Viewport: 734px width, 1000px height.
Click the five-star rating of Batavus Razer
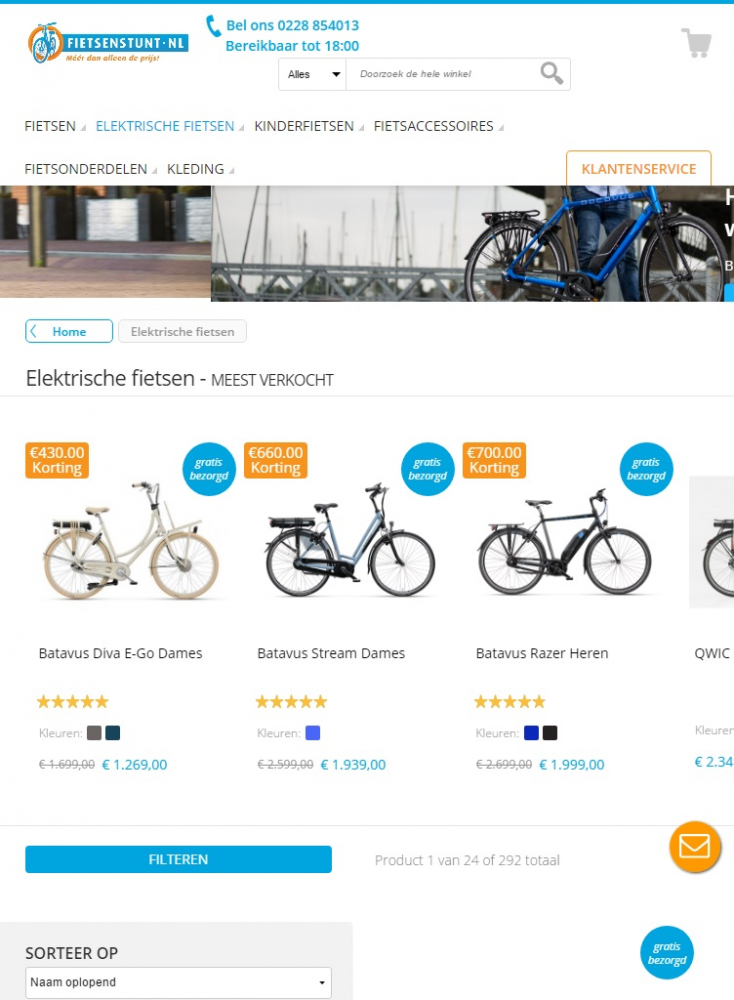[x=510, y=702]
